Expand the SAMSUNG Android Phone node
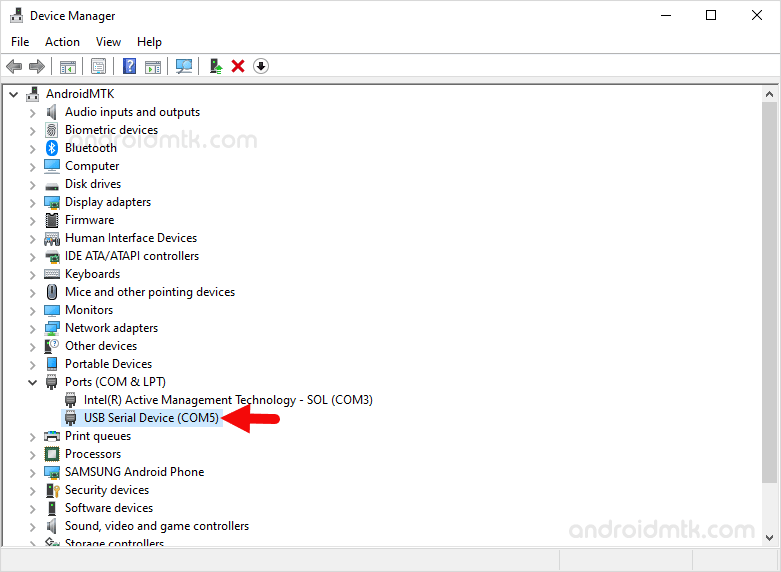This screenshot has height=572, width=781. click(32, 473)
